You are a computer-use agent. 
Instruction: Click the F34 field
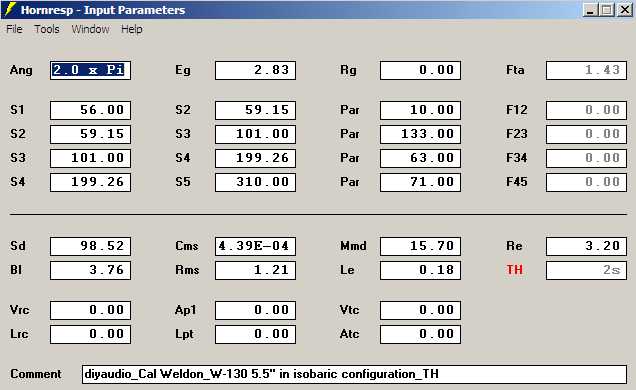587,158
